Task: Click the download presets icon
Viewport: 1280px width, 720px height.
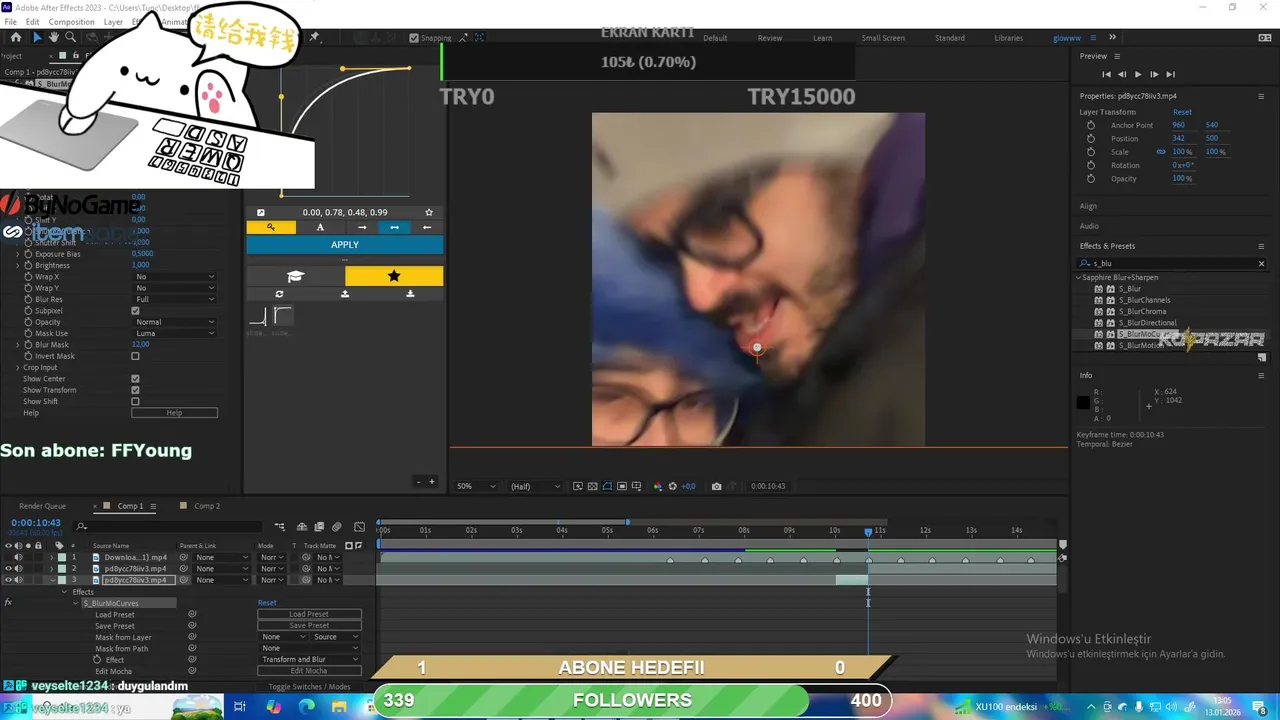Action: coord(410,294)
